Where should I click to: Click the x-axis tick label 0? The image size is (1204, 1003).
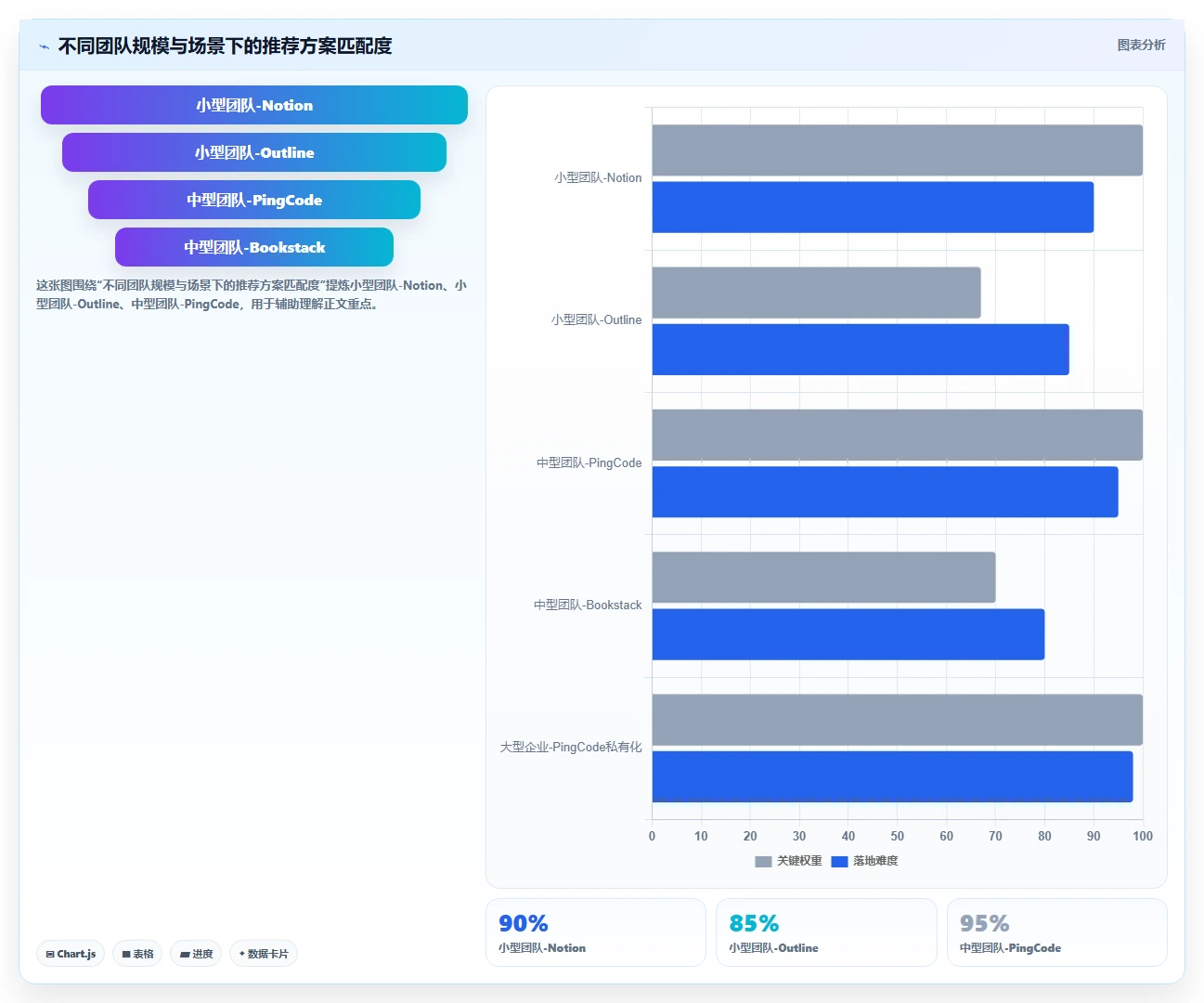pyautogui.click(x=652, y=836)
